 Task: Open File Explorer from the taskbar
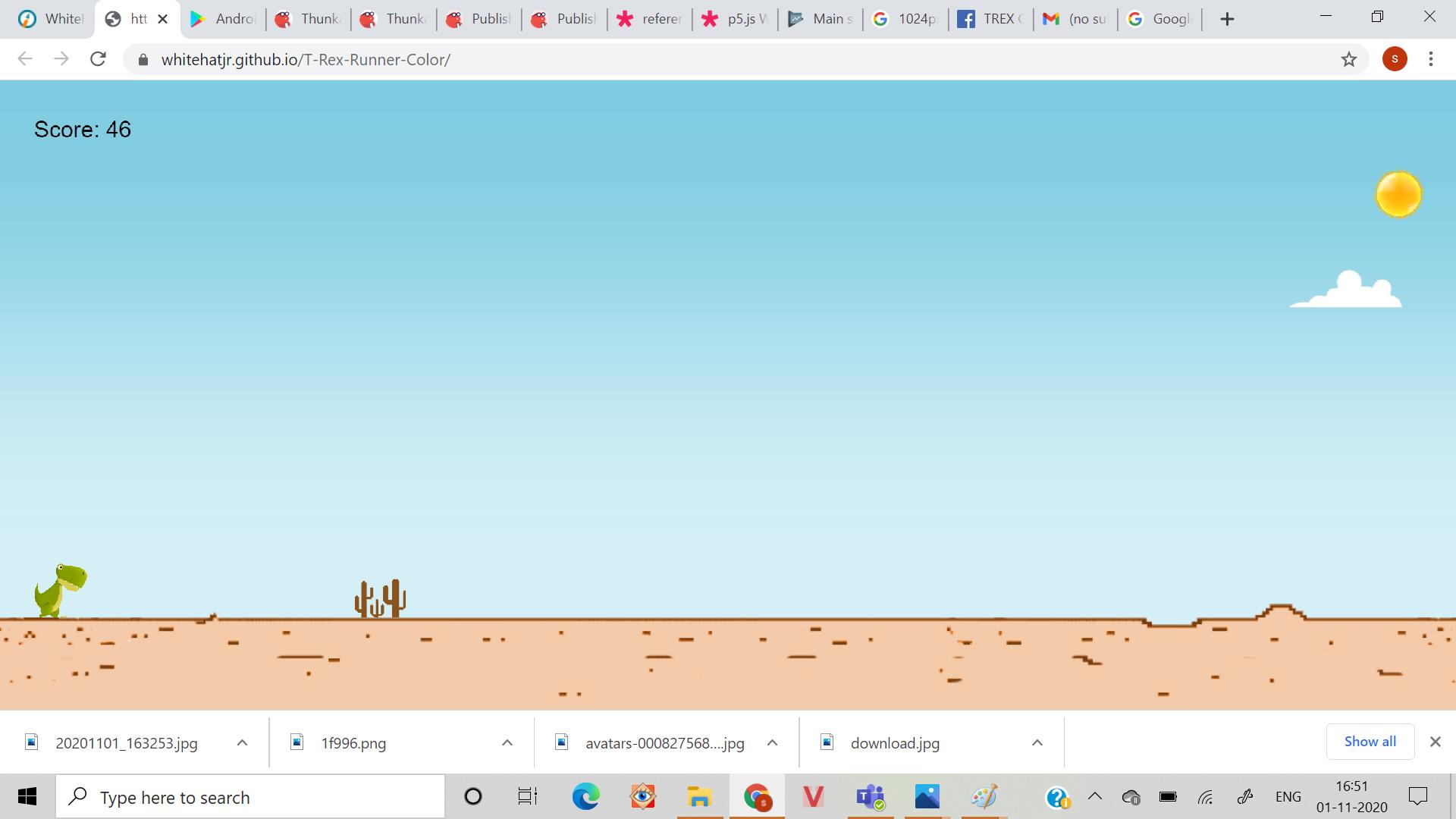click(699, 796)
